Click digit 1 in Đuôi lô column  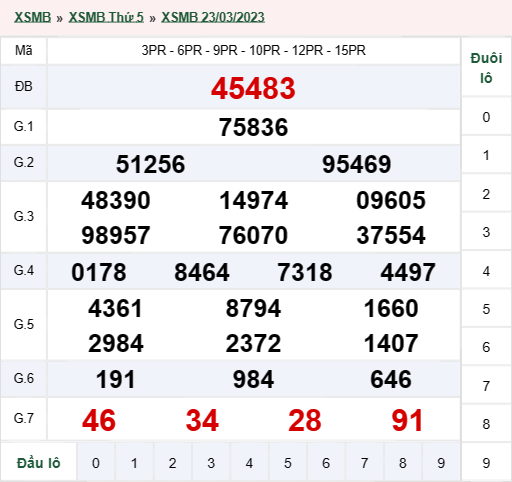[486, 155]
